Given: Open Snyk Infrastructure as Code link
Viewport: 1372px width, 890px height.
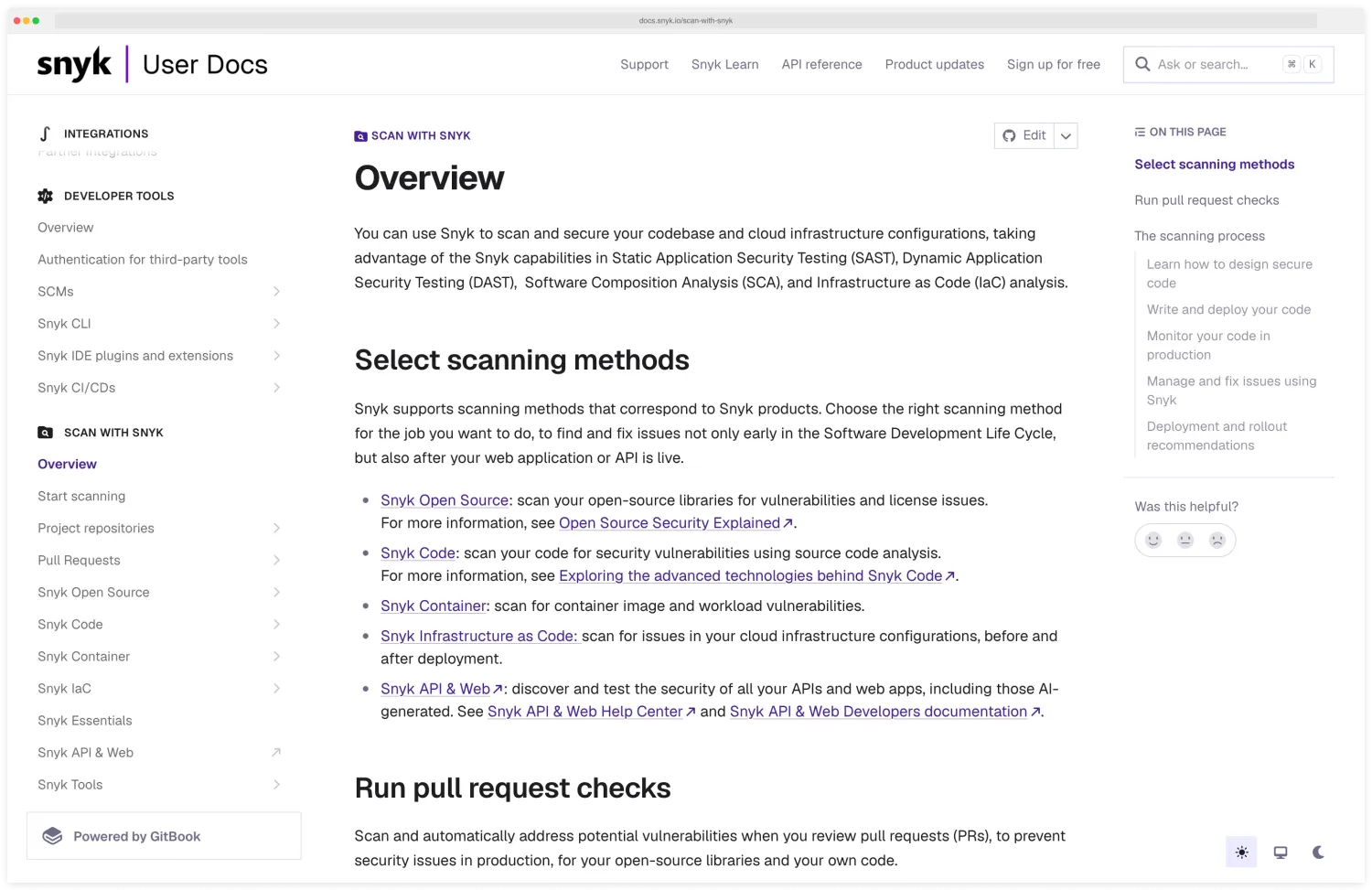Looking at the screenshot, I should point(479,637).
